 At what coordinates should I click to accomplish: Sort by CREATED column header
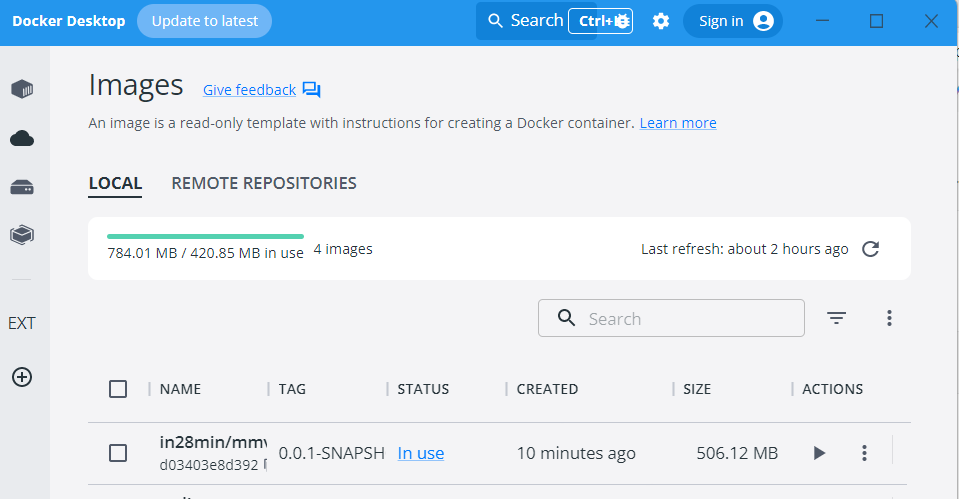point(547,389)
